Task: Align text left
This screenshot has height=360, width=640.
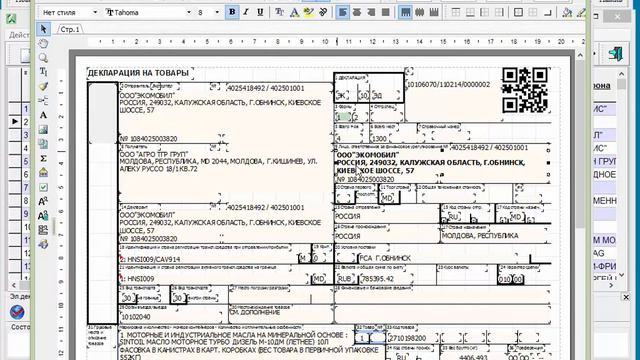Action: tap(342, 12)
